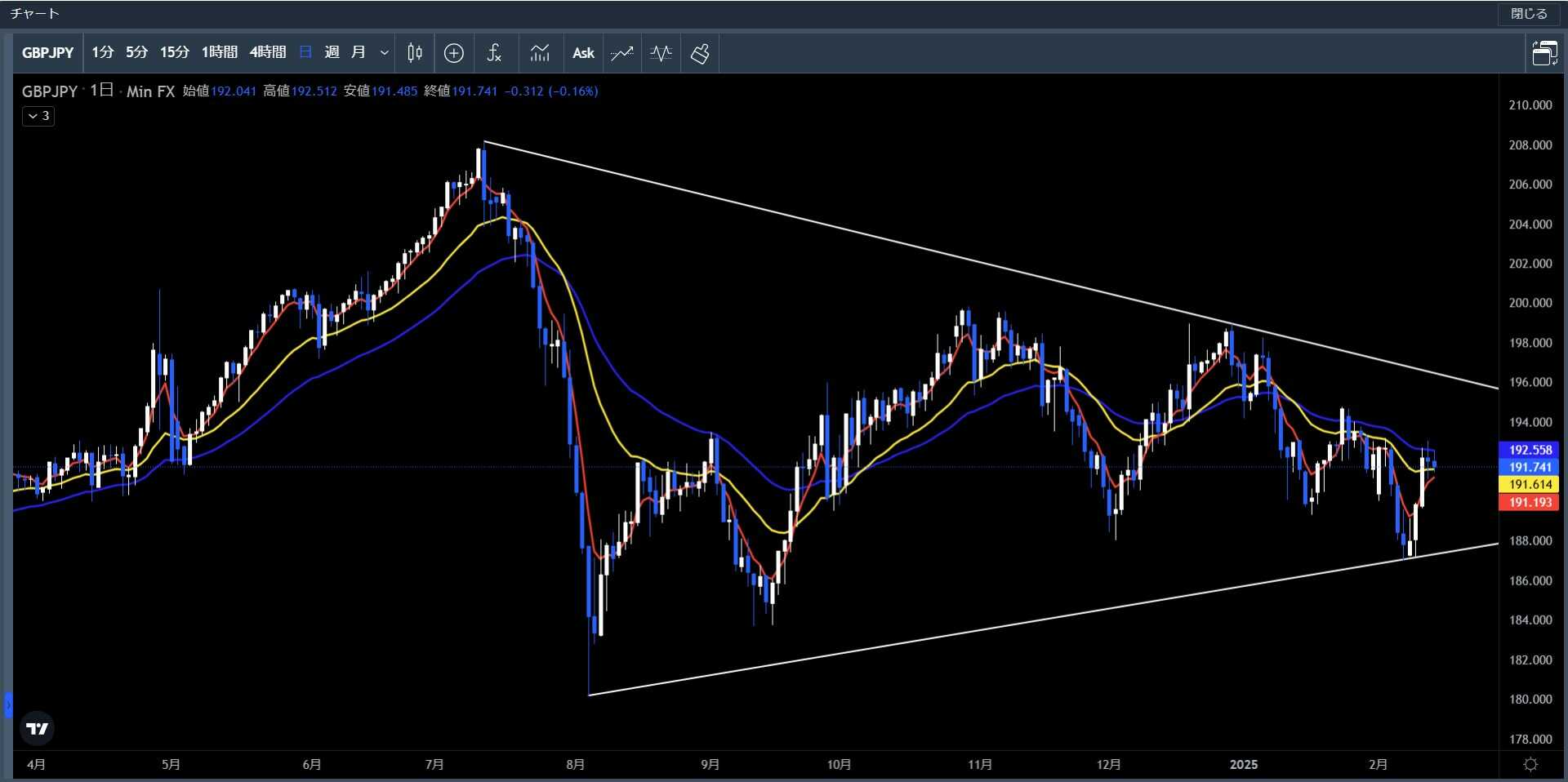Select the 週 weekly timeframe
Viewport: 1568px width, 782px height.
coord(332,53)
